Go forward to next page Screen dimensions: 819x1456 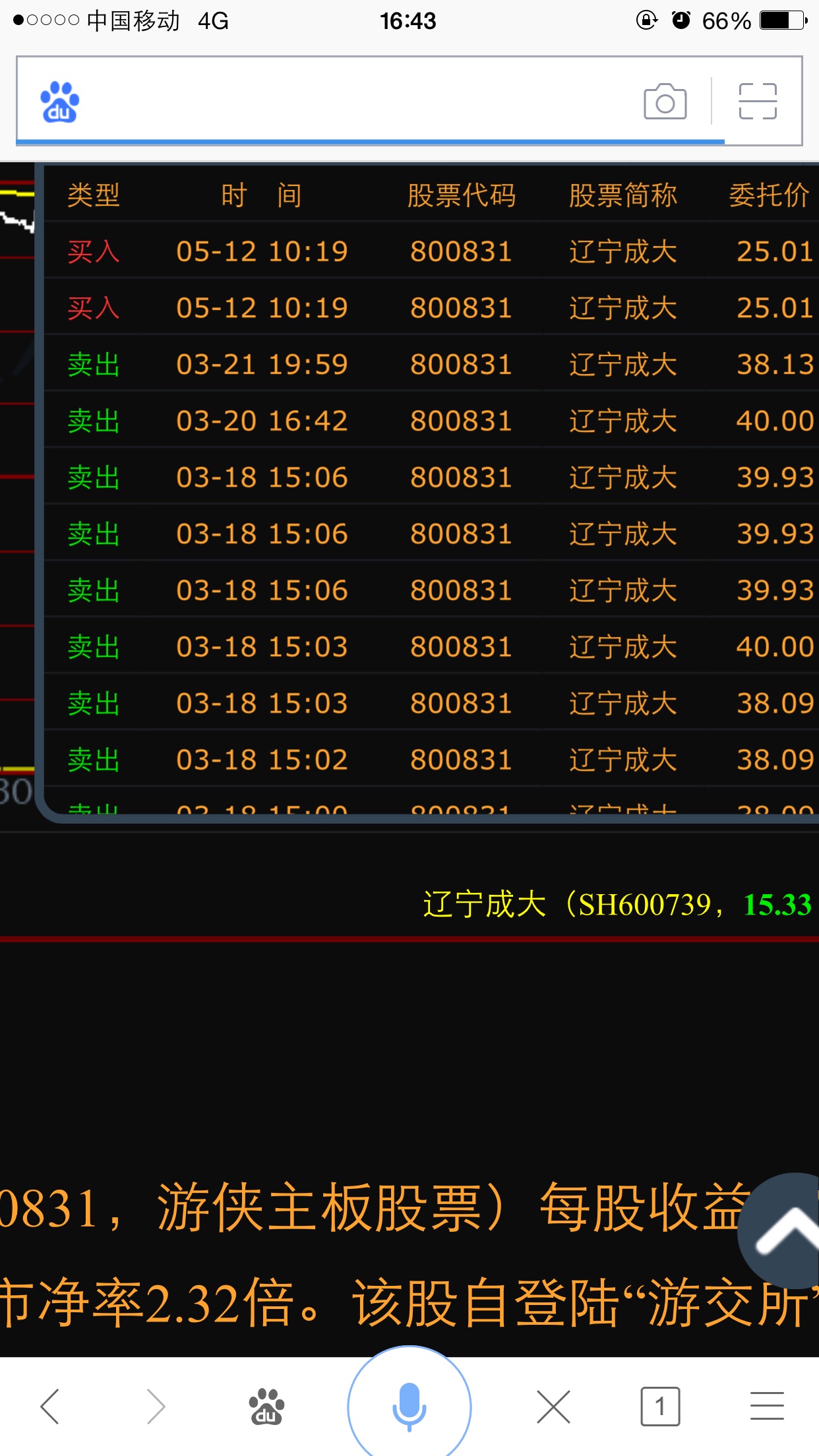pos(156,1407)
